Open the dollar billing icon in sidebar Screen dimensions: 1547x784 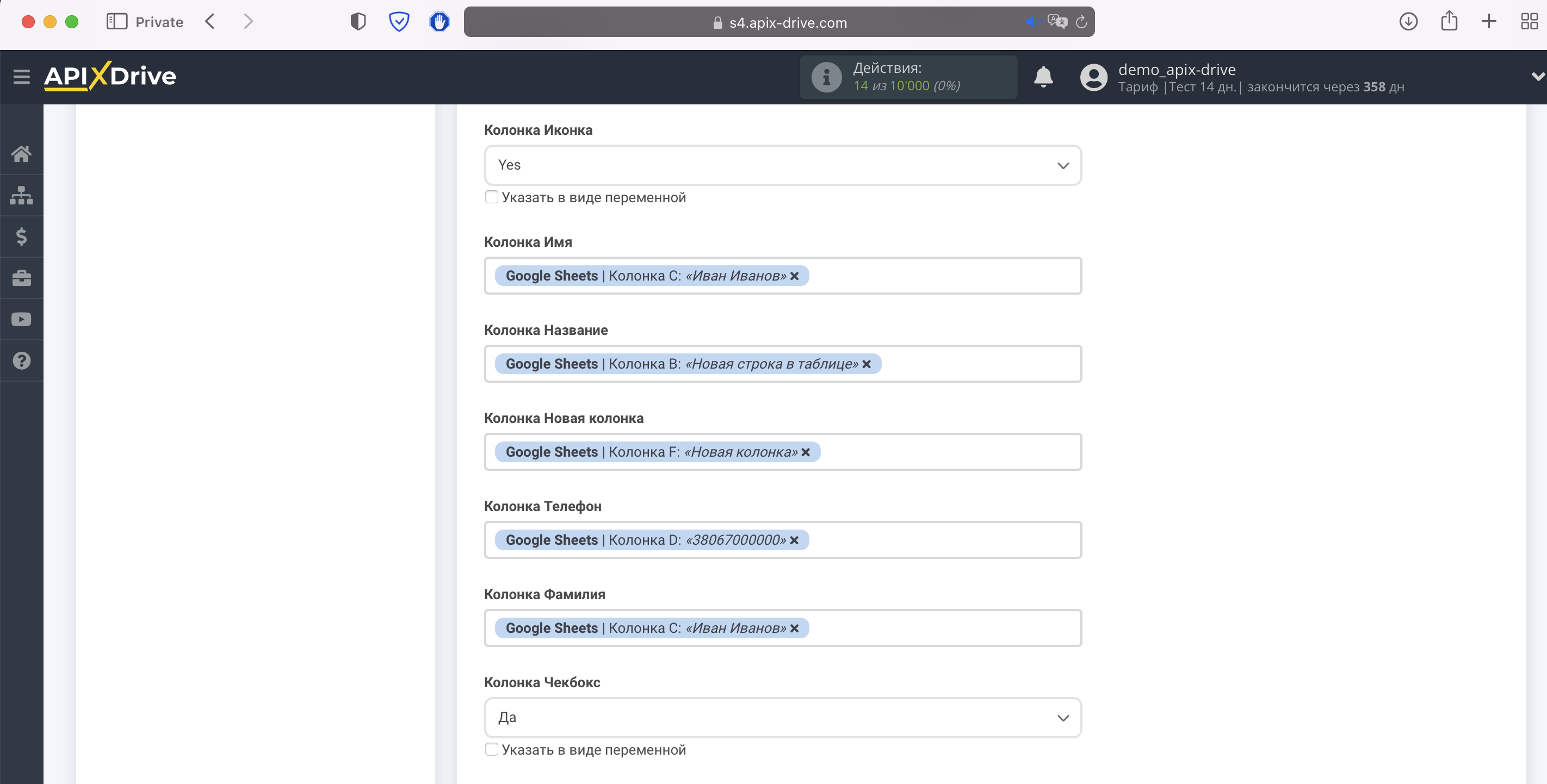[x=22, y=237]
